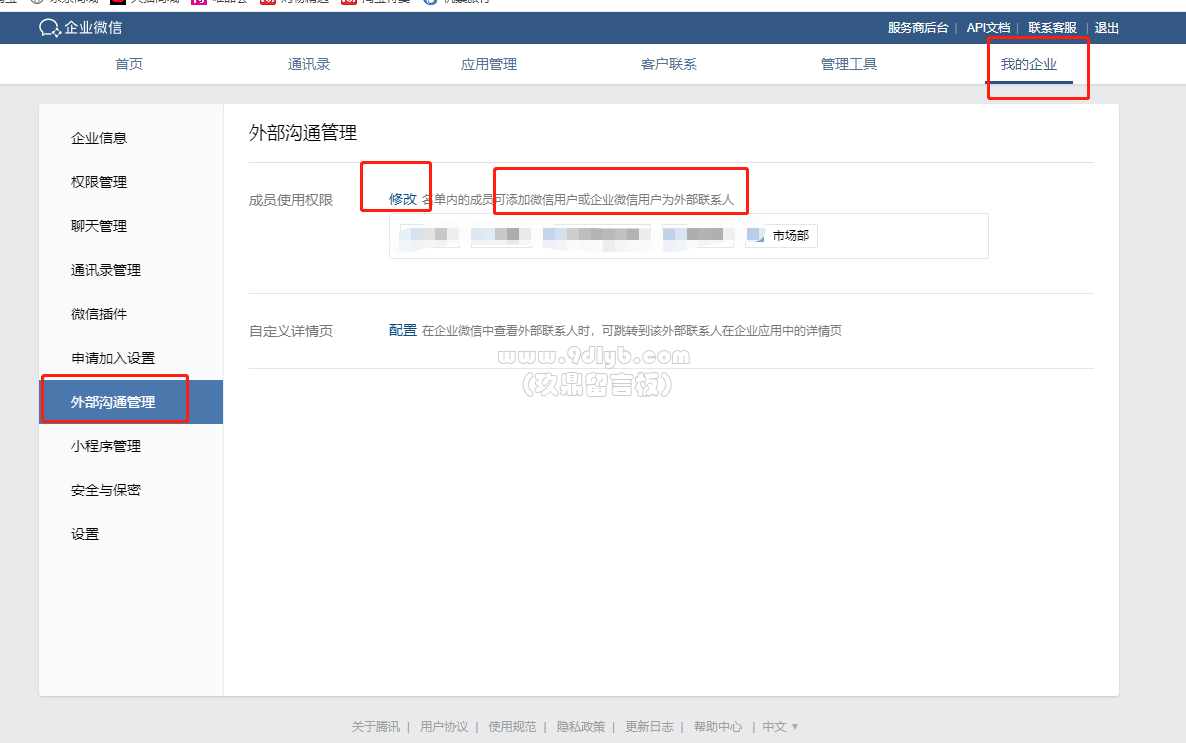Open 申请加入设置 in the sidebar
The height and width of the screenshot is (743, 1186).
pyautogui.click(x=113, y=358)
